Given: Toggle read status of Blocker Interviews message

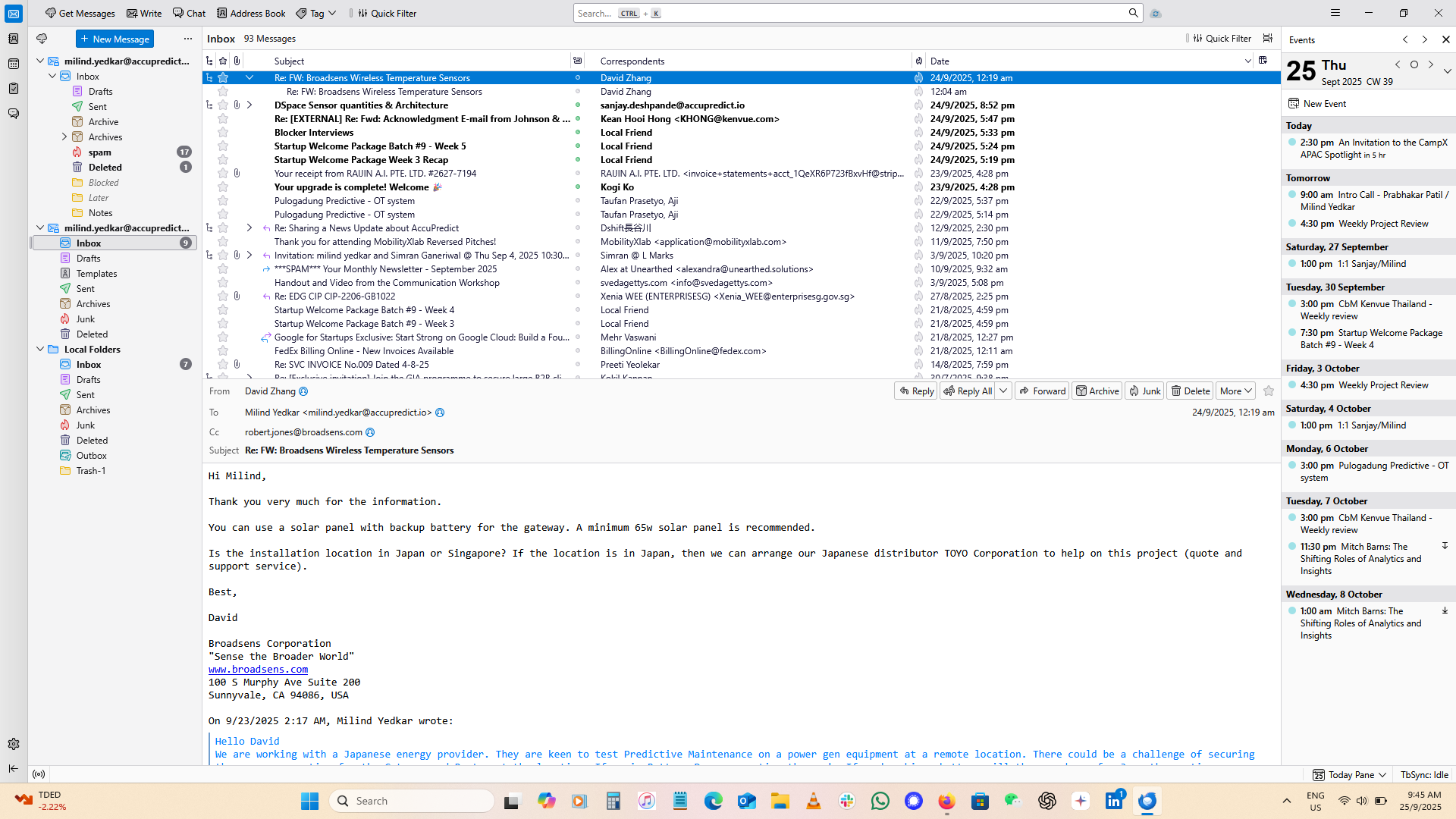Looking at the screenshot, I should click(578, 133).
